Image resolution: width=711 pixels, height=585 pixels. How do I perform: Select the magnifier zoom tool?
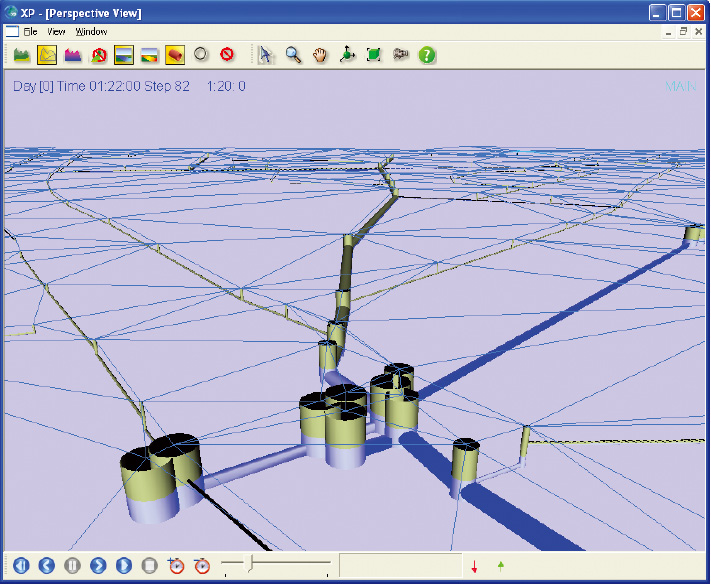coord(293,54)
